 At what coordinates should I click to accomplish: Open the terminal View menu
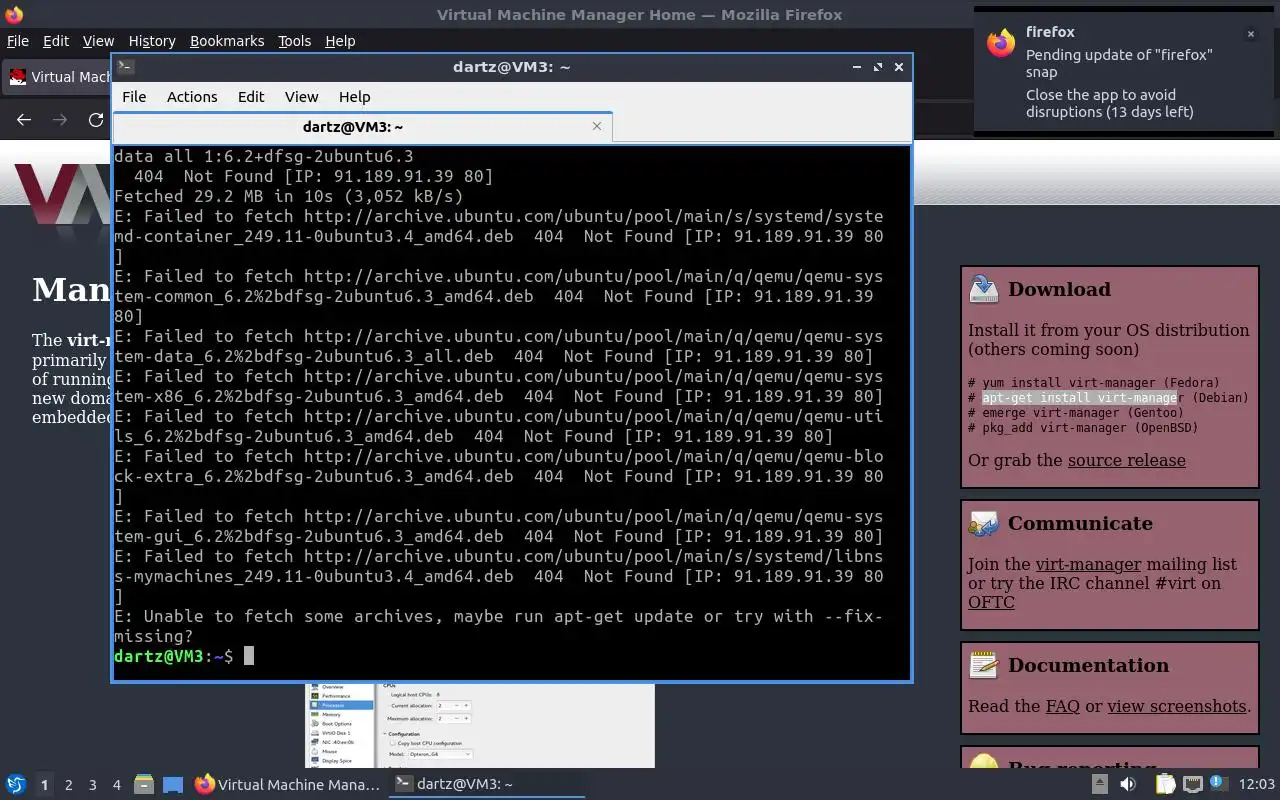click(301, 97)
